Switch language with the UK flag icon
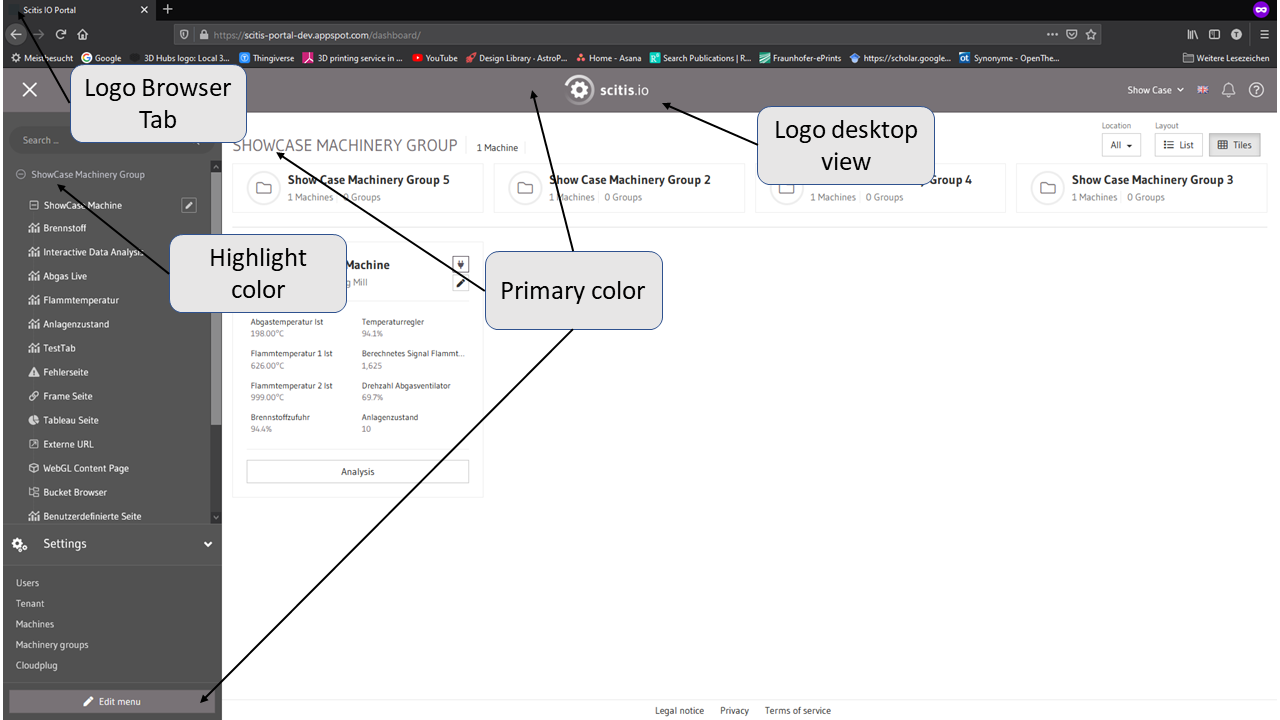Viewport: 1280px width, 720px height. [x=1203, y=90]
